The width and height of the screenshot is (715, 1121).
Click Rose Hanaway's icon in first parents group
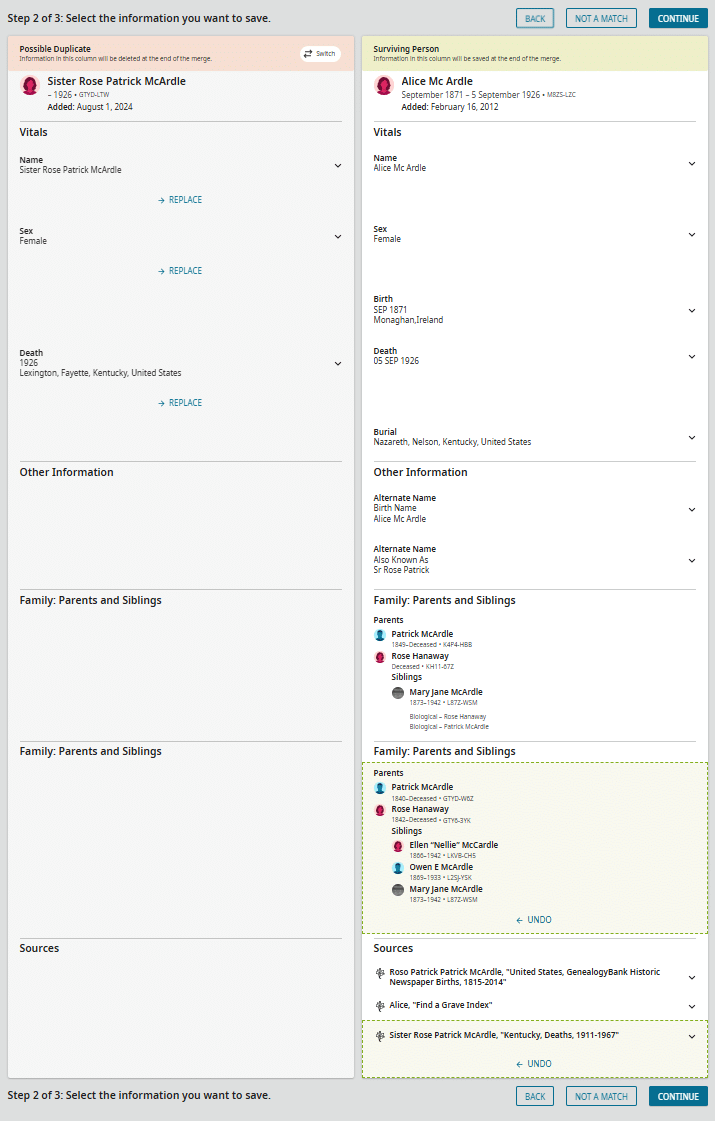(380, 657)
